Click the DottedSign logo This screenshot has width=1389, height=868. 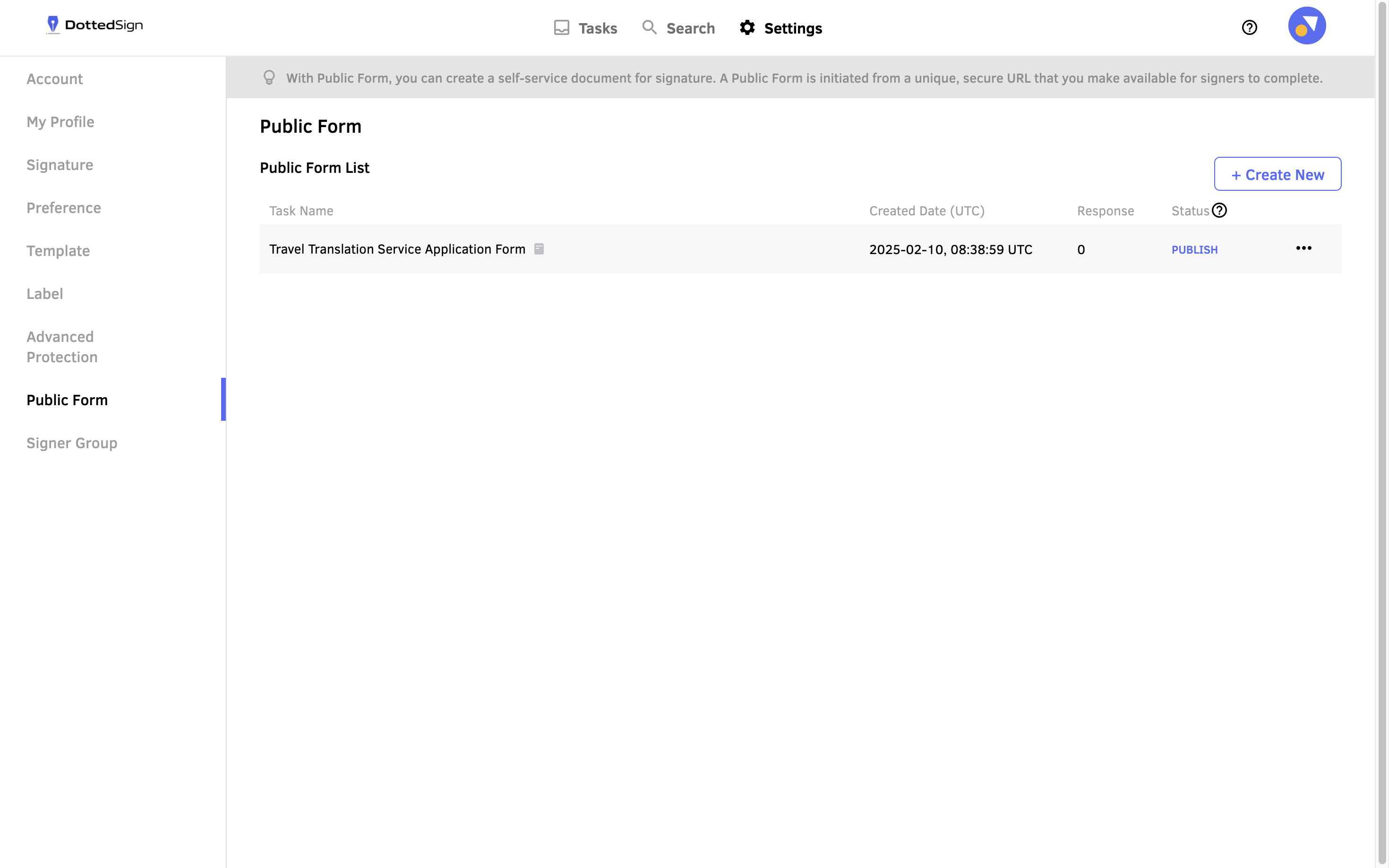pyautogui.click(x=95, y=25)
